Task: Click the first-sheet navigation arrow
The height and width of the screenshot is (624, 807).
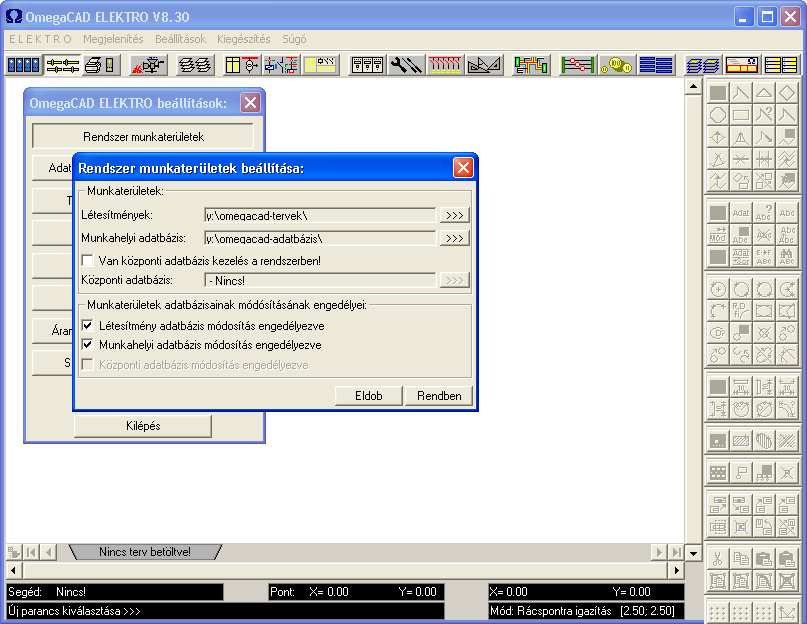Action: pyautogui.click(x=31, y=552)
